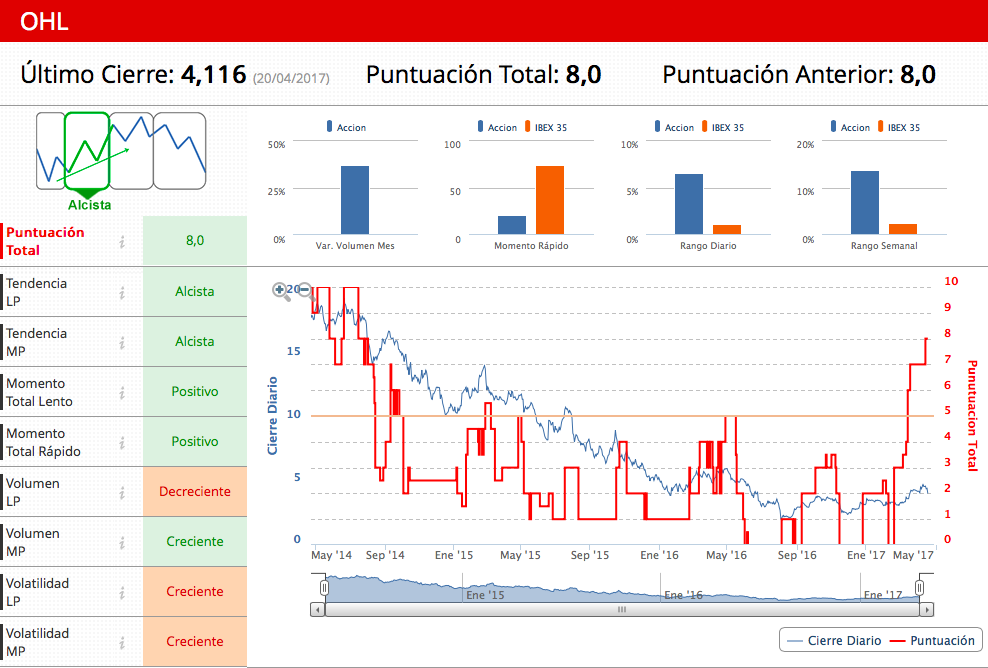Viewport: 988px width, 668px height.
Task: Click Creciente value for Volatilidad MP
Action: pyautogui.click(x=195, y=642)
